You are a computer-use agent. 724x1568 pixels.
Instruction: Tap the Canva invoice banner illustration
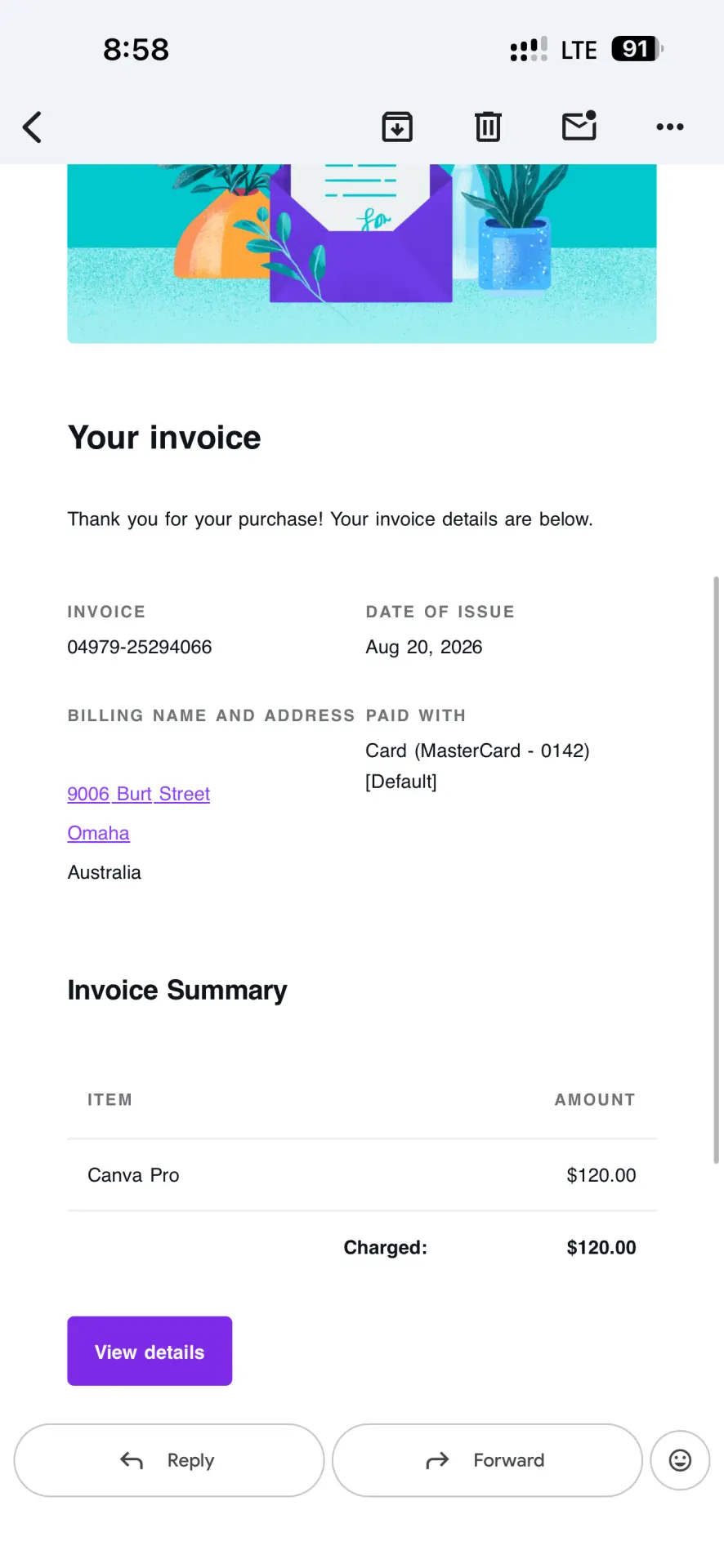point(362,253)
